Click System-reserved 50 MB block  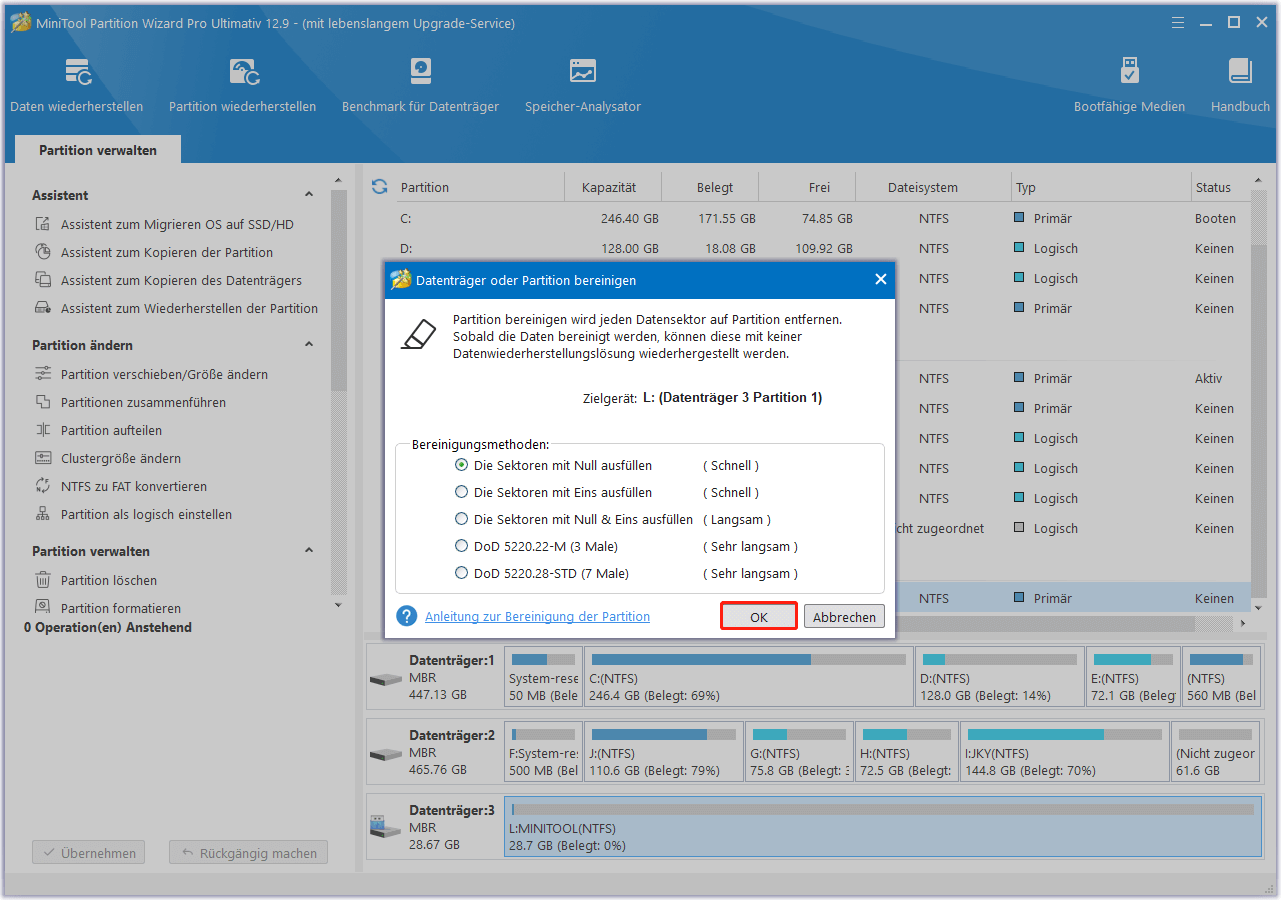click(543, 678)
